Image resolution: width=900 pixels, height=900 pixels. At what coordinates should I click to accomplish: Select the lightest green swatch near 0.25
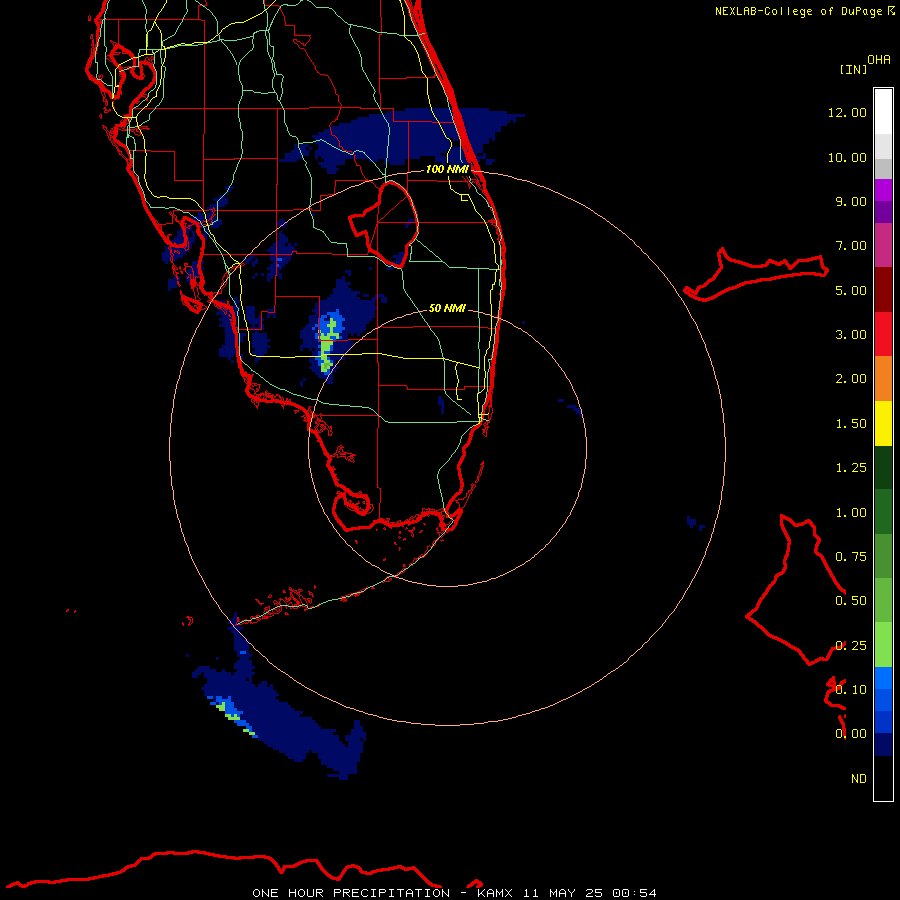pyautogui.click(x=883, y=645)
